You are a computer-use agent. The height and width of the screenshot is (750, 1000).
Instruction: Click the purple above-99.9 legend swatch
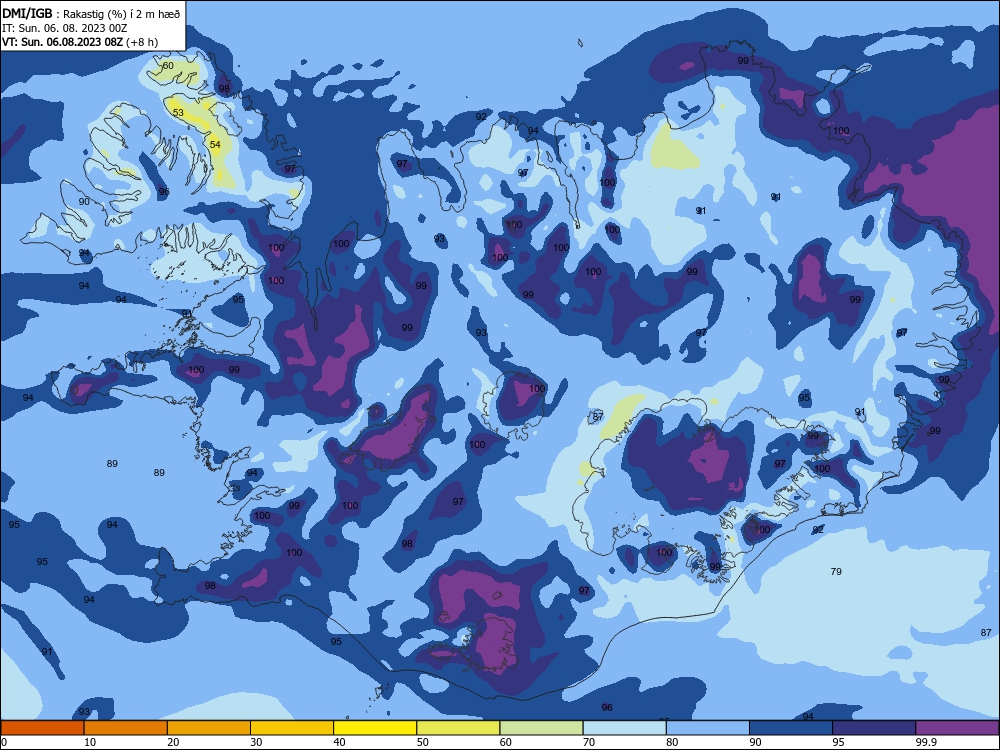957,728
